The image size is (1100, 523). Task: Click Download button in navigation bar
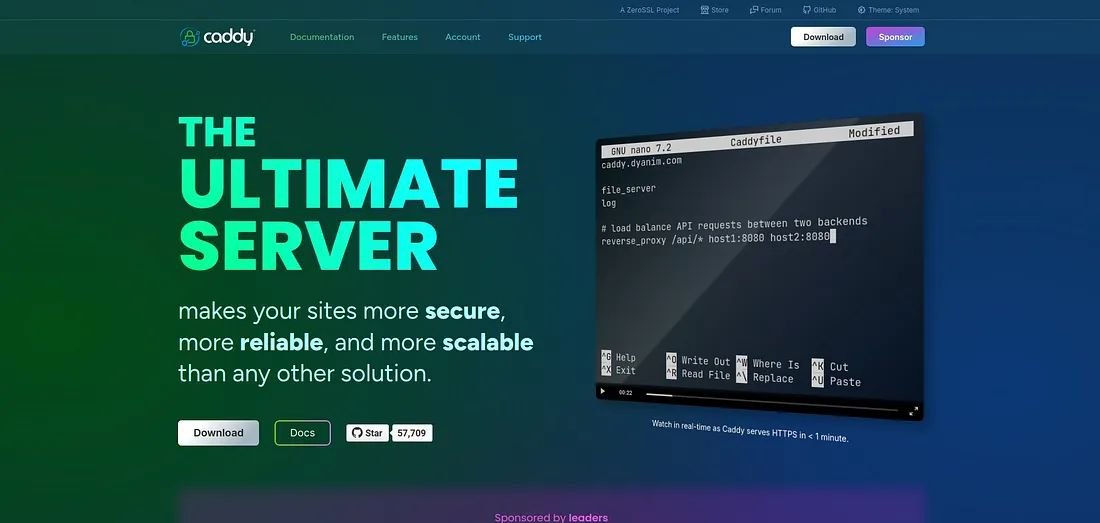pos(823,37)
